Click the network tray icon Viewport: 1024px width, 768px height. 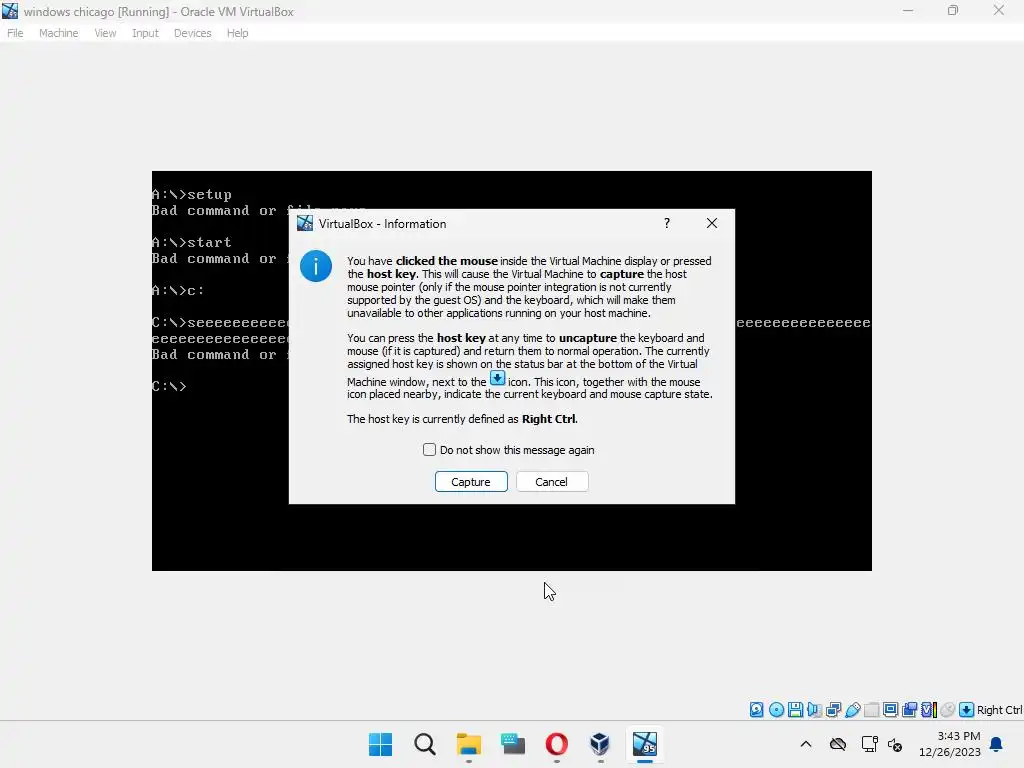coord(869,744)
